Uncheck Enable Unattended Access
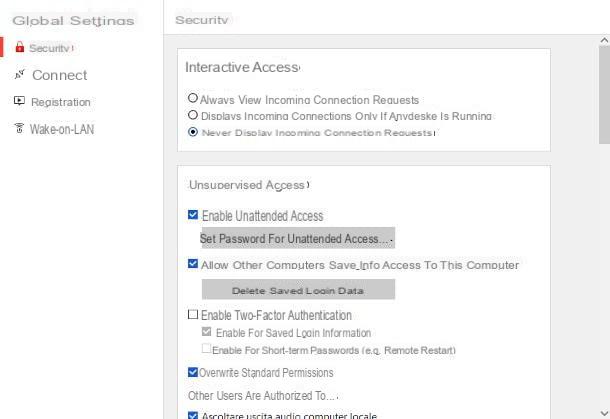The height and width of the screenshot is (419, 610). [193, 215]
